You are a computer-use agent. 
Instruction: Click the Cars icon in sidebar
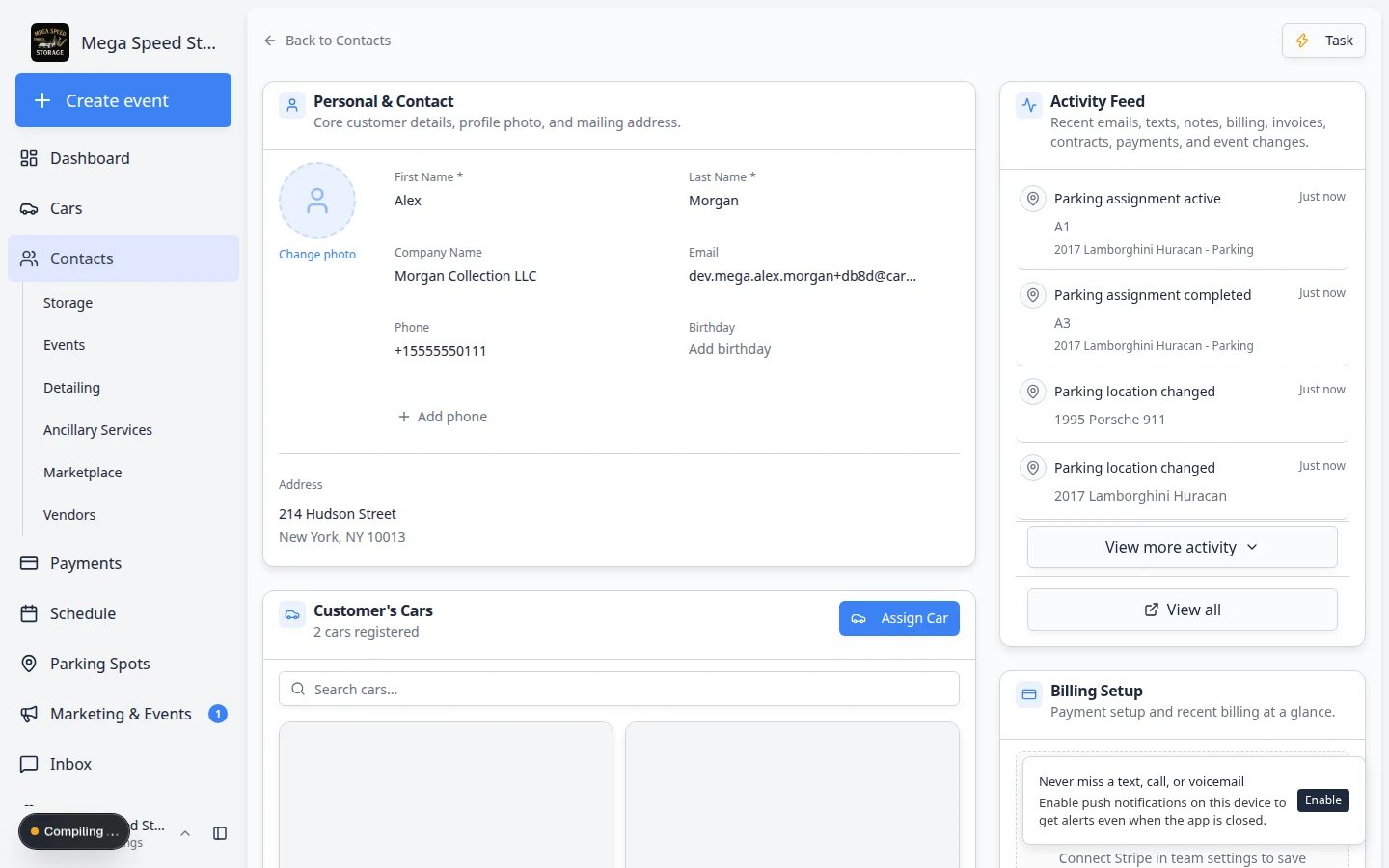pos(29,208)
